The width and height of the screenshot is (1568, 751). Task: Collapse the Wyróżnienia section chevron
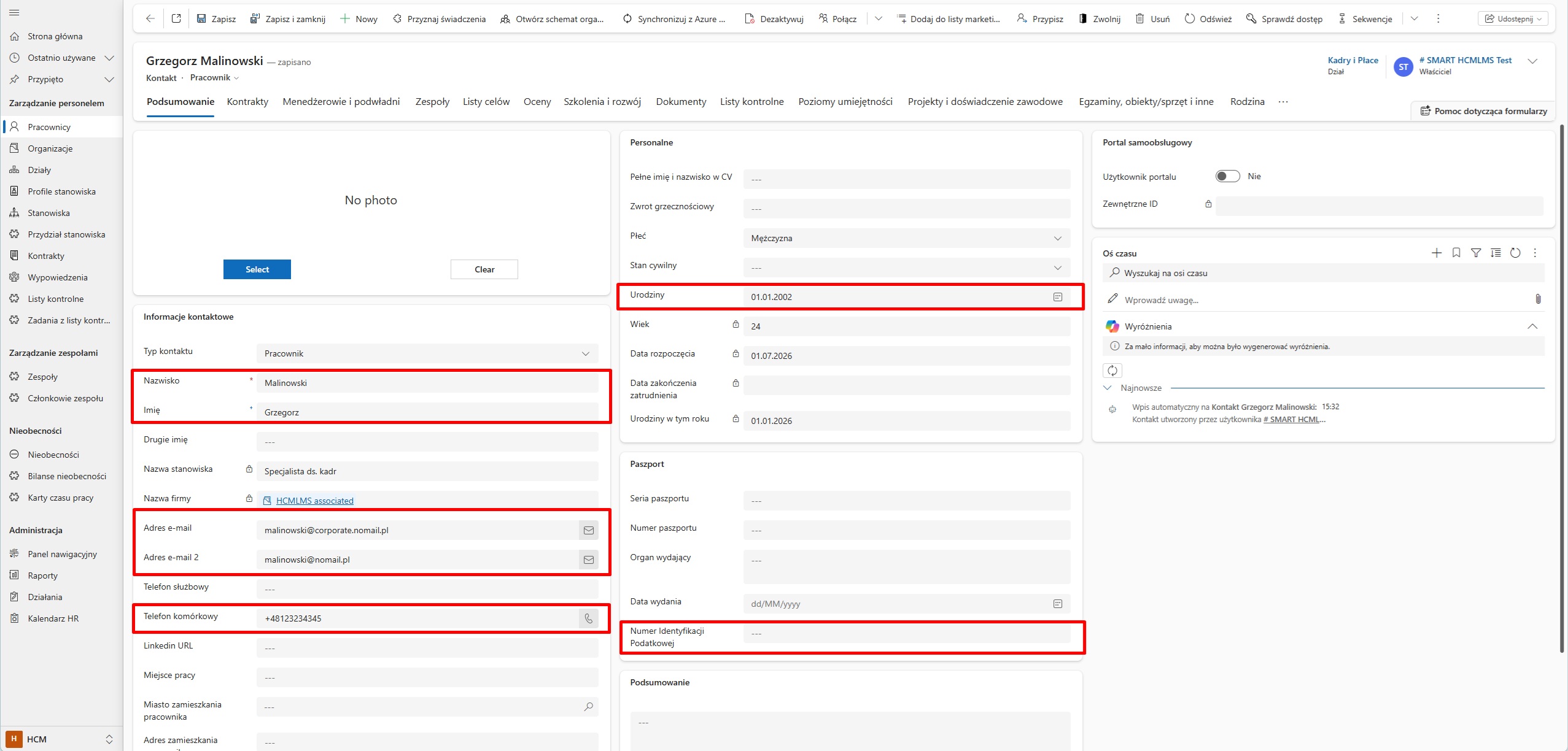[x=1532, y=326]
